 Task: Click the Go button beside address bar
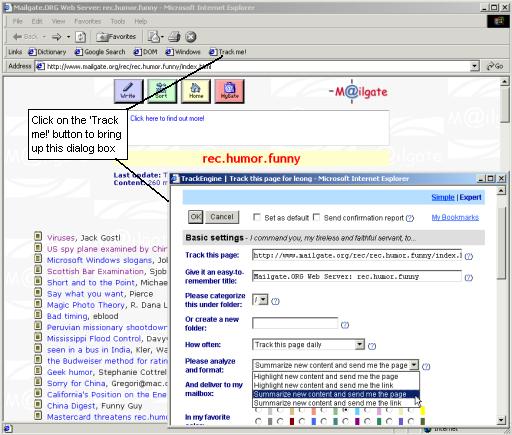tap(495, 66)
